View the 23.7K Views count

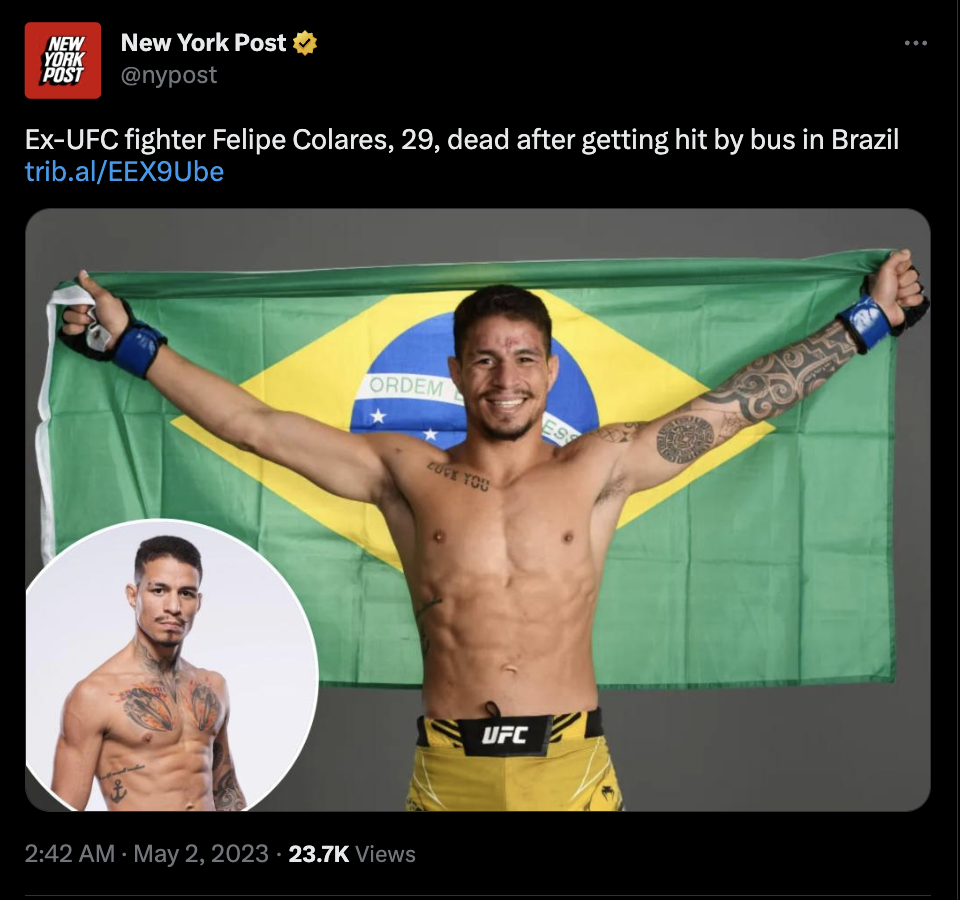tap(352, 853)
